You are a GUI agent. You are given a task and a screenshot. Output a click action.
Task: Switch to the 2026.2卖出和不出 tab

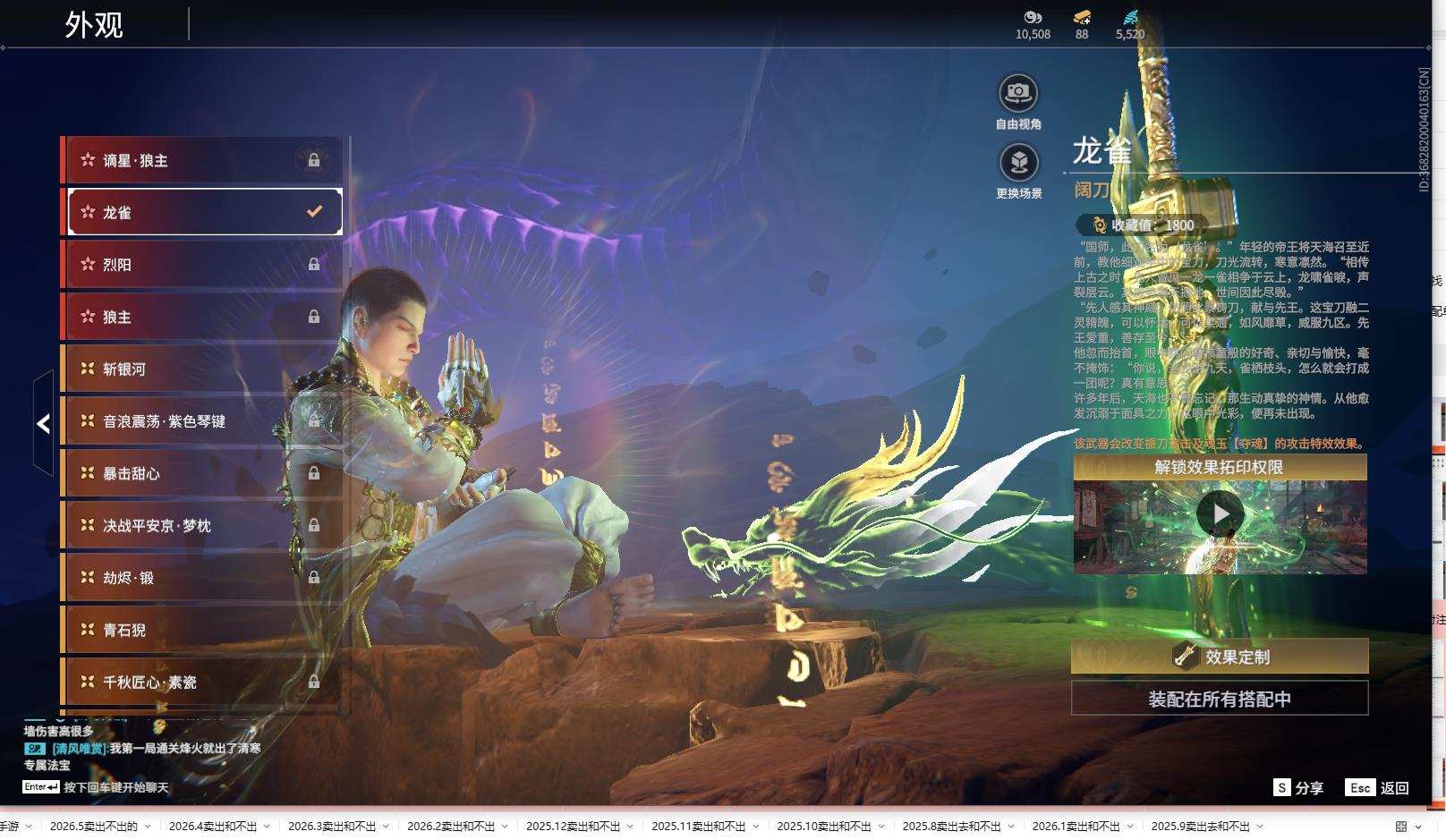(451, 827)
